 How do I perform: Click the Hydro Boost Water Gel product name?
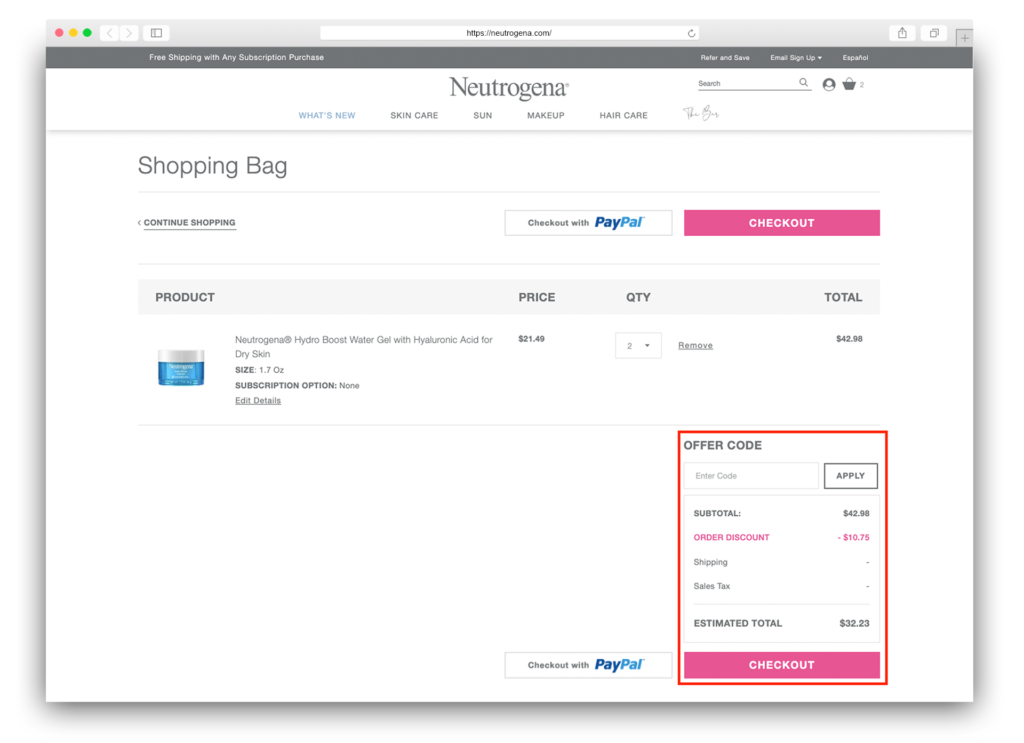364,347
